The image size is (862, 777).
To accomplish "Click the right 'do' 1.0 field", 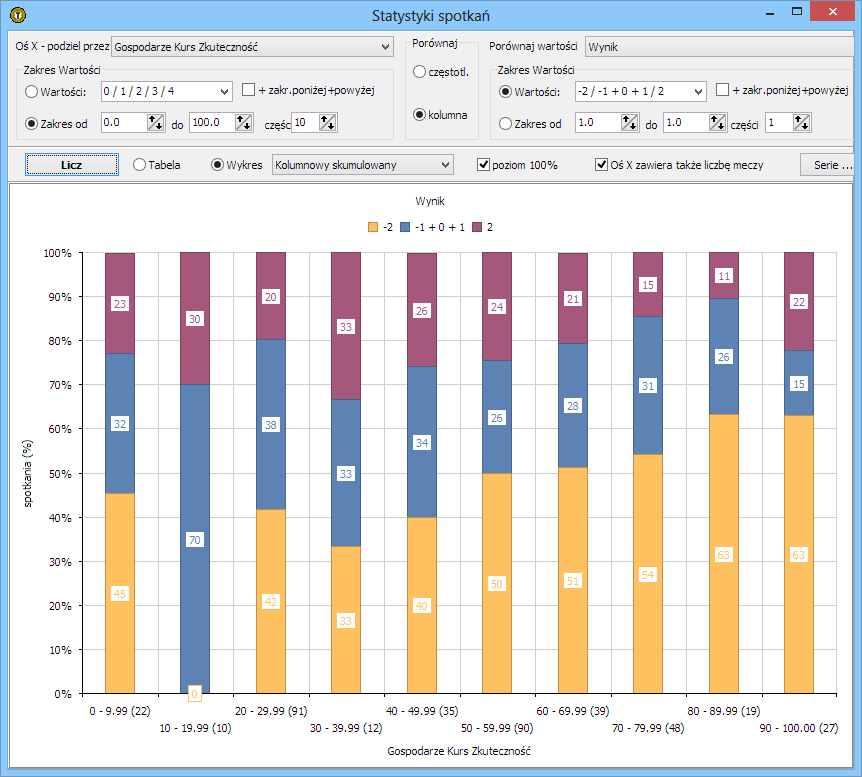I will 687,123.
